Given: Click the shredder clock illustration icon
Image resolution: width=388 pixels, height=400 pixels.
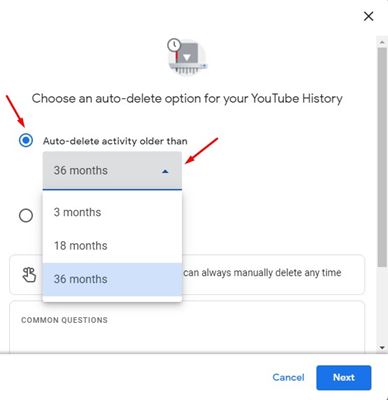Looking at the screenshot, I should [187, 57].
